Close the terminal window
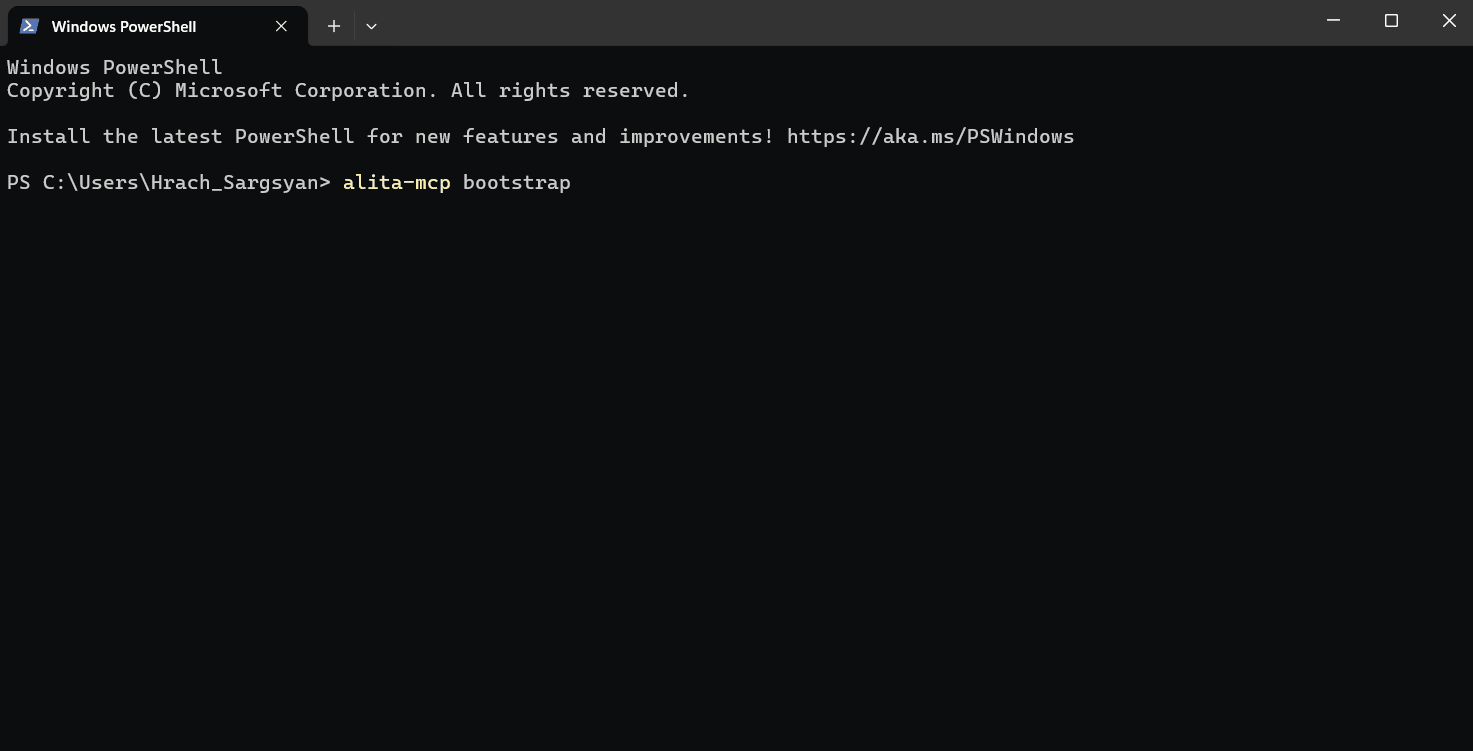The image size is (1473, 751). [1449, 21]
